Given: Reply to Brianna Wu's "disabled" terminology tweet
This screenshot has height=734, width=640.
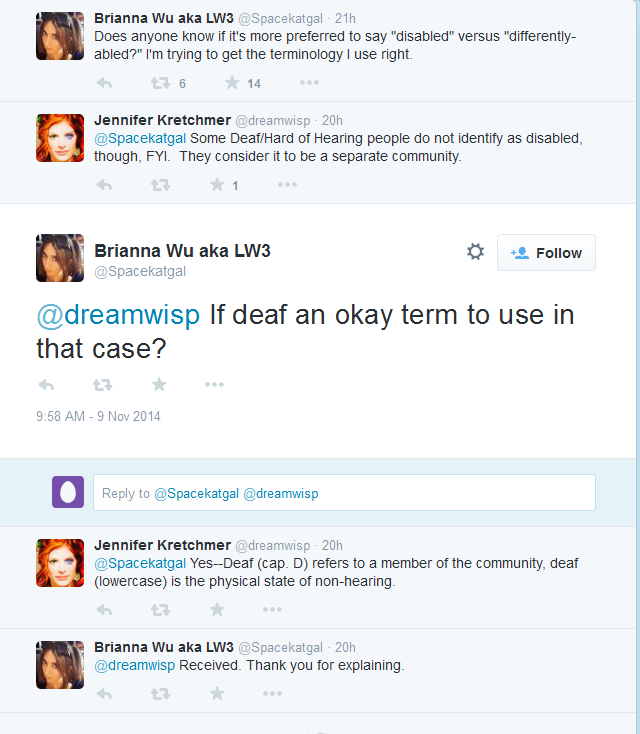Looking at the screenshot, I should [x=104, y=83].
